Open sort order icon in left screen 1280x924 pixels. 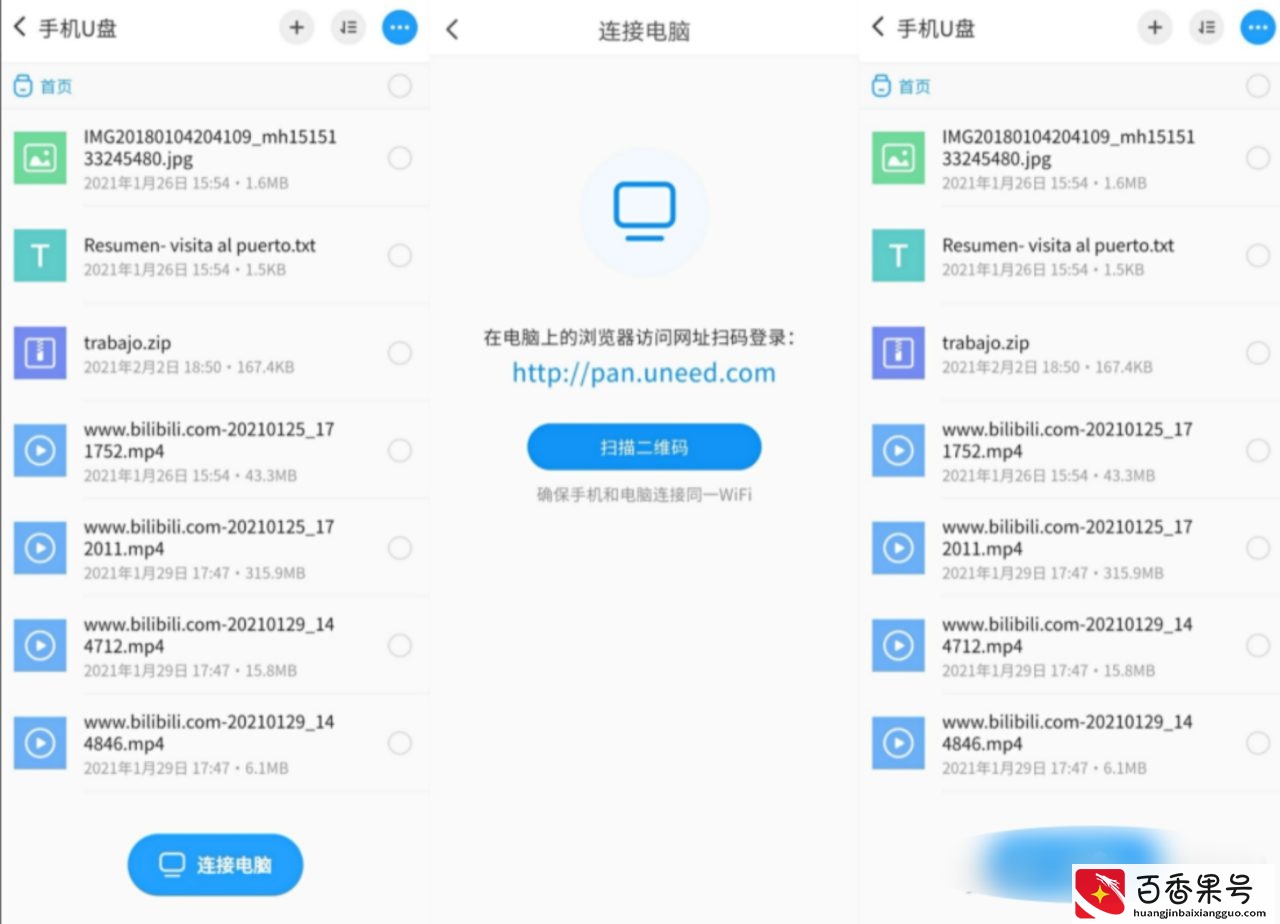348,28
